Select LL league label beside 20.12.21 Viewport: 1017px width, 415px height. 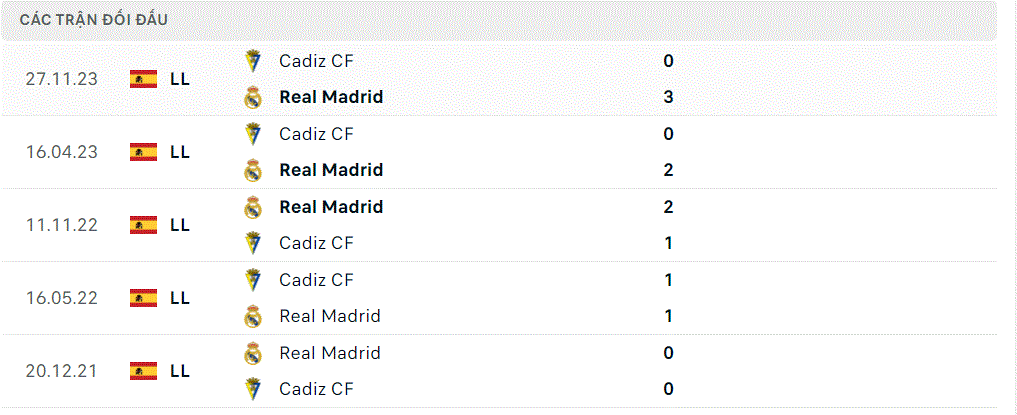(x=180, y=371)
